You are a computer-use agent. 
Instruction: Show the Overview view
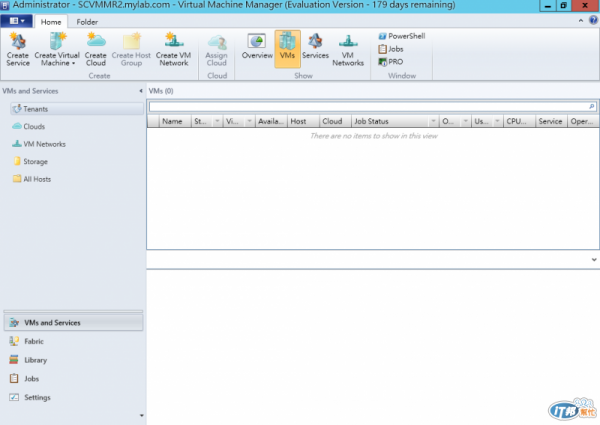257,47
